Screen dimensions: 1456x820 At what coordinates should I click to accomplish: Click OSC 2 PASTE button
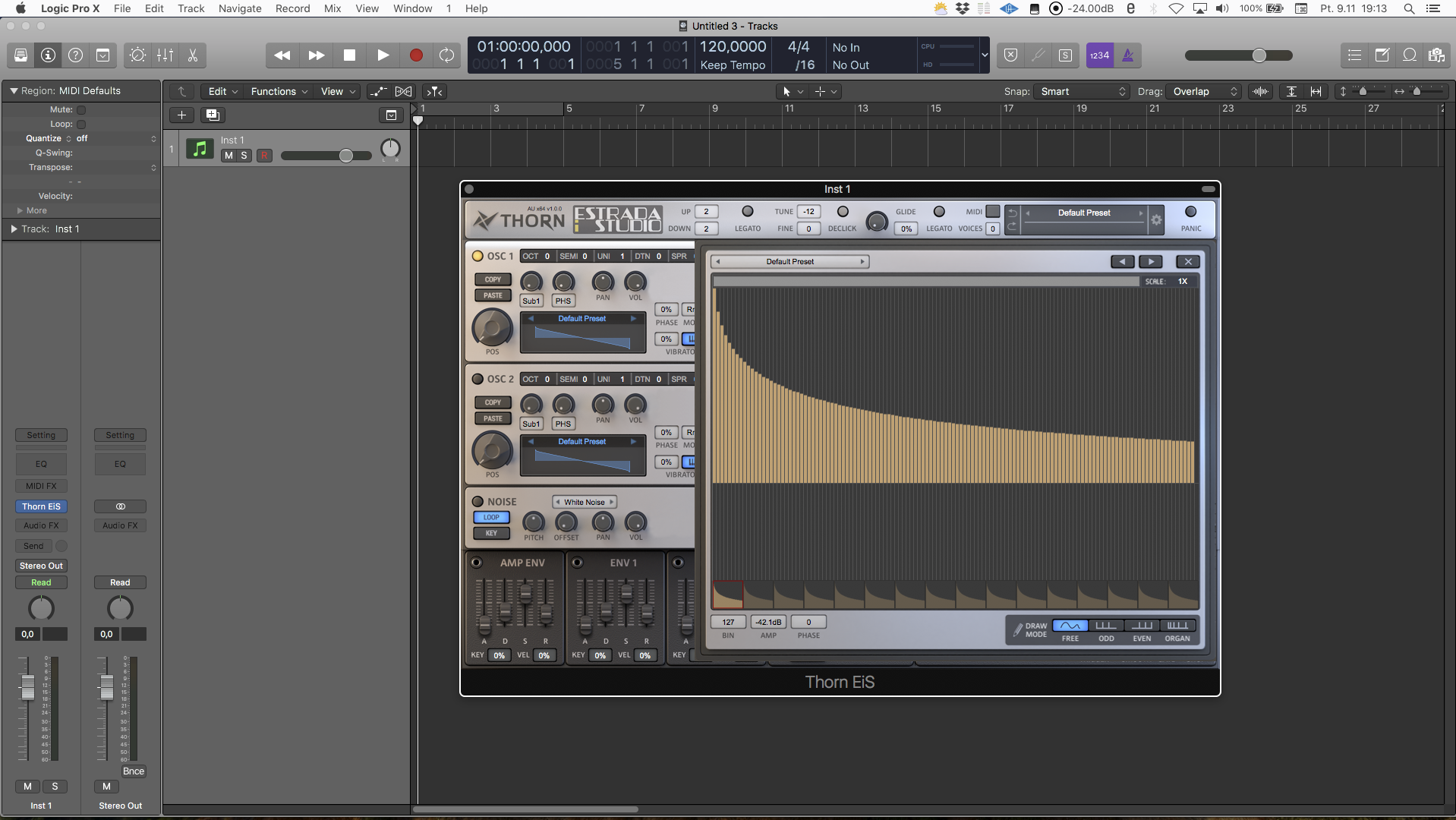tap(493, 419)
